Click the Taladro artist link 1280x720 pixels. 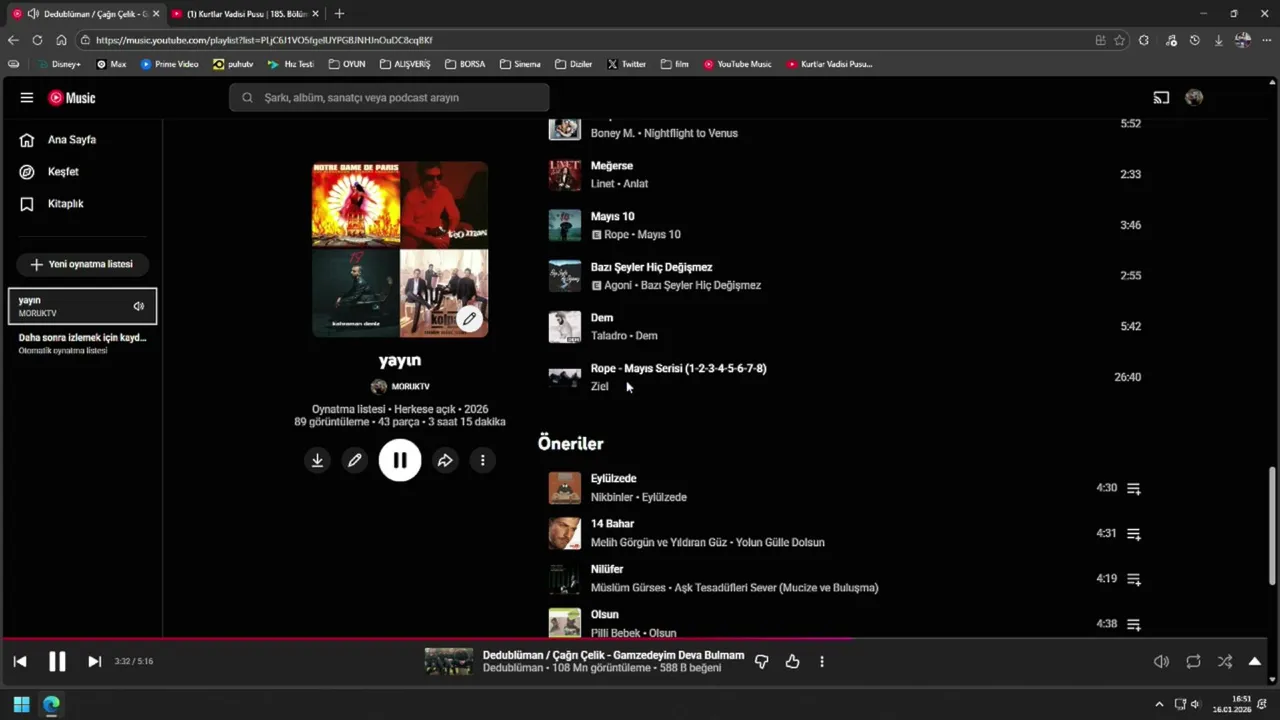click(609, 336)
